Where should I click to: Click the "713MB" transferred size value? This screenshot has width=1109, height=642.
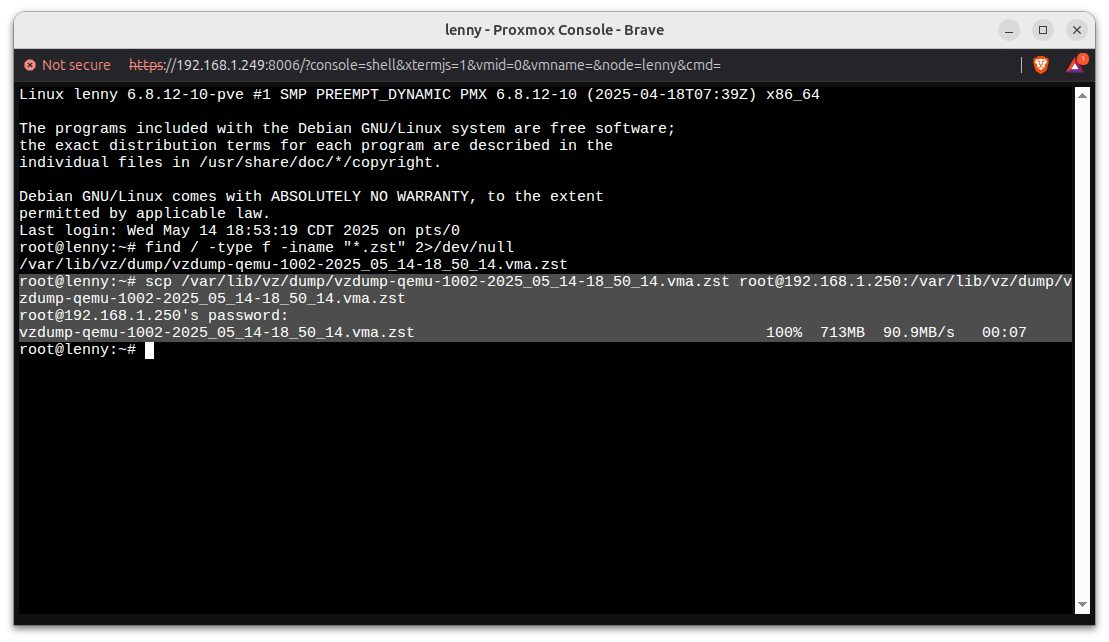[x=842, y=332]
